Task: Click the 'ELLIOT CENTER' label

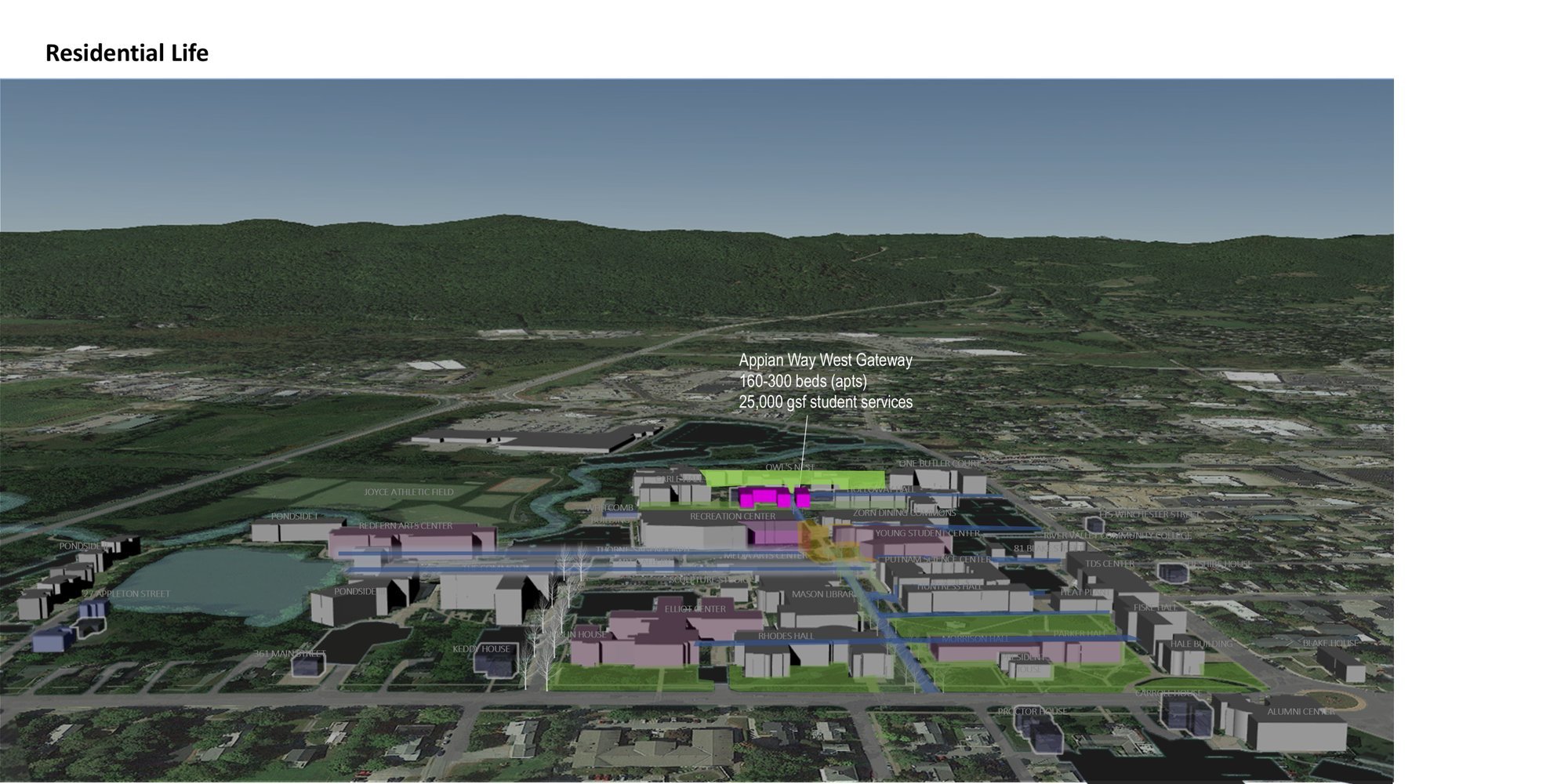Action: [x=695, y=608]
